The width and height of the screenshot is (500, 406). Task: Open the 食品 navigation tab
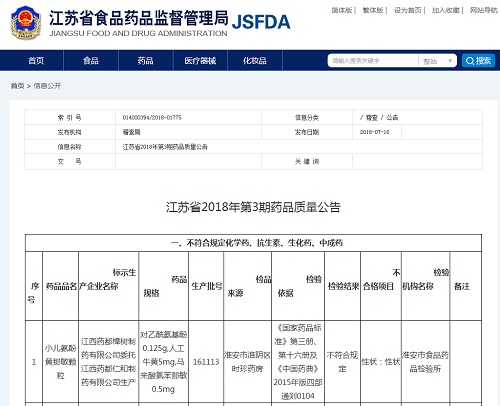[x=91, y=61]
